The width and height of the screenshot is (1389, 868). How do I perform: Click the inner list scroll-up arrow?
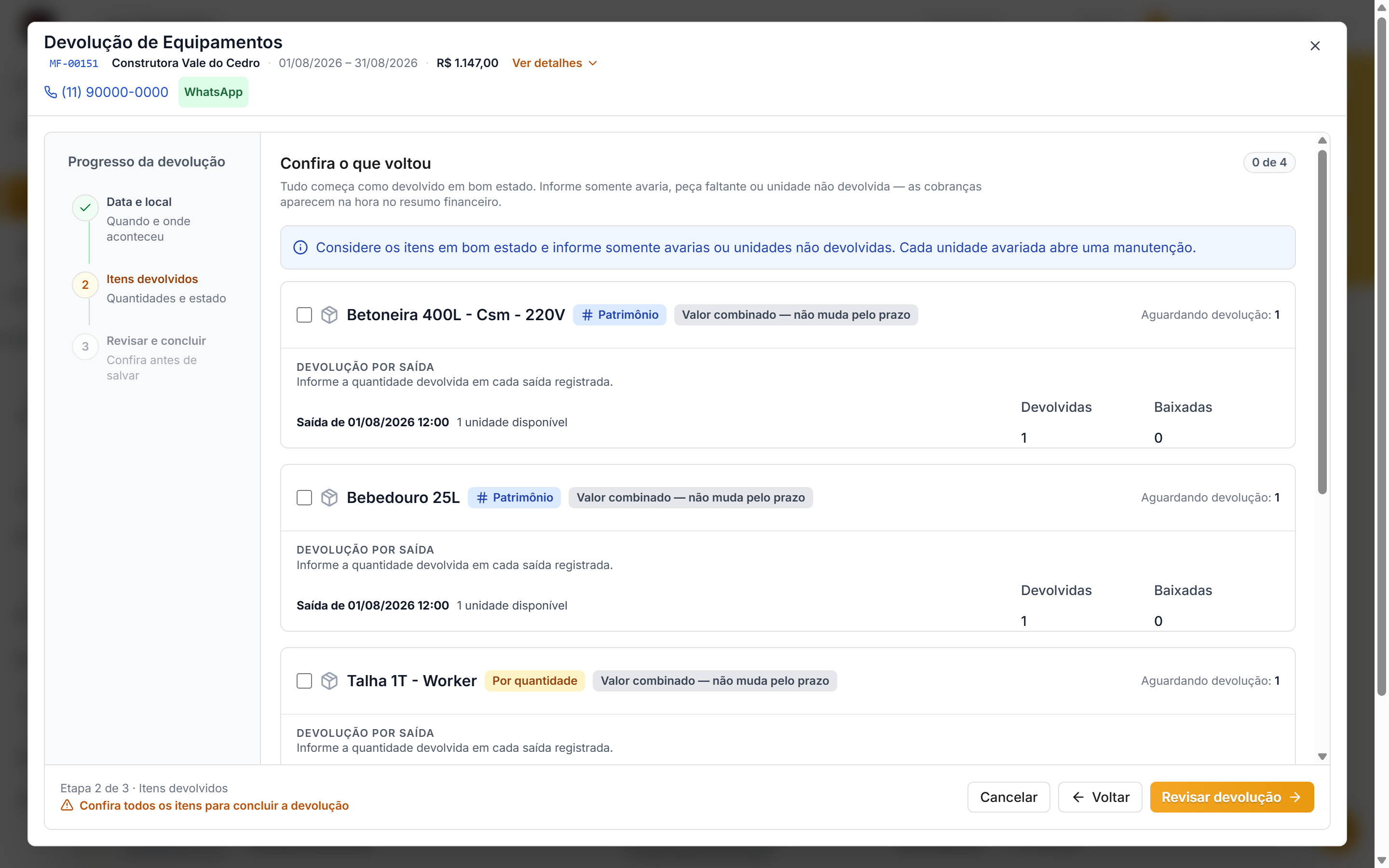point(1322,141)
